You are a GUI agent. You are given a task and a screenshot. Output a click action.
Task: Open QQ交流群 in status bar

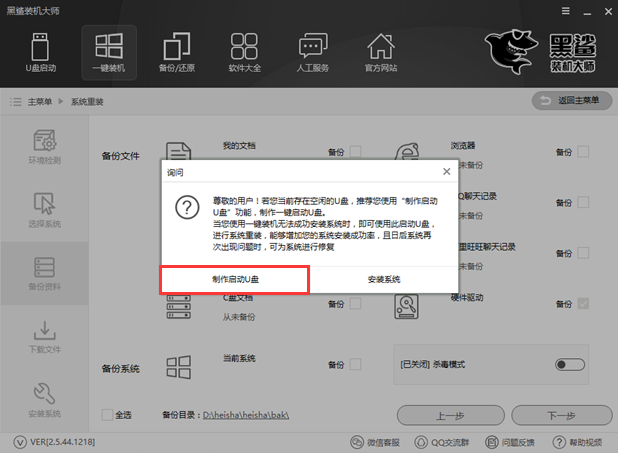pyautogui.click(x=442, y=442)
